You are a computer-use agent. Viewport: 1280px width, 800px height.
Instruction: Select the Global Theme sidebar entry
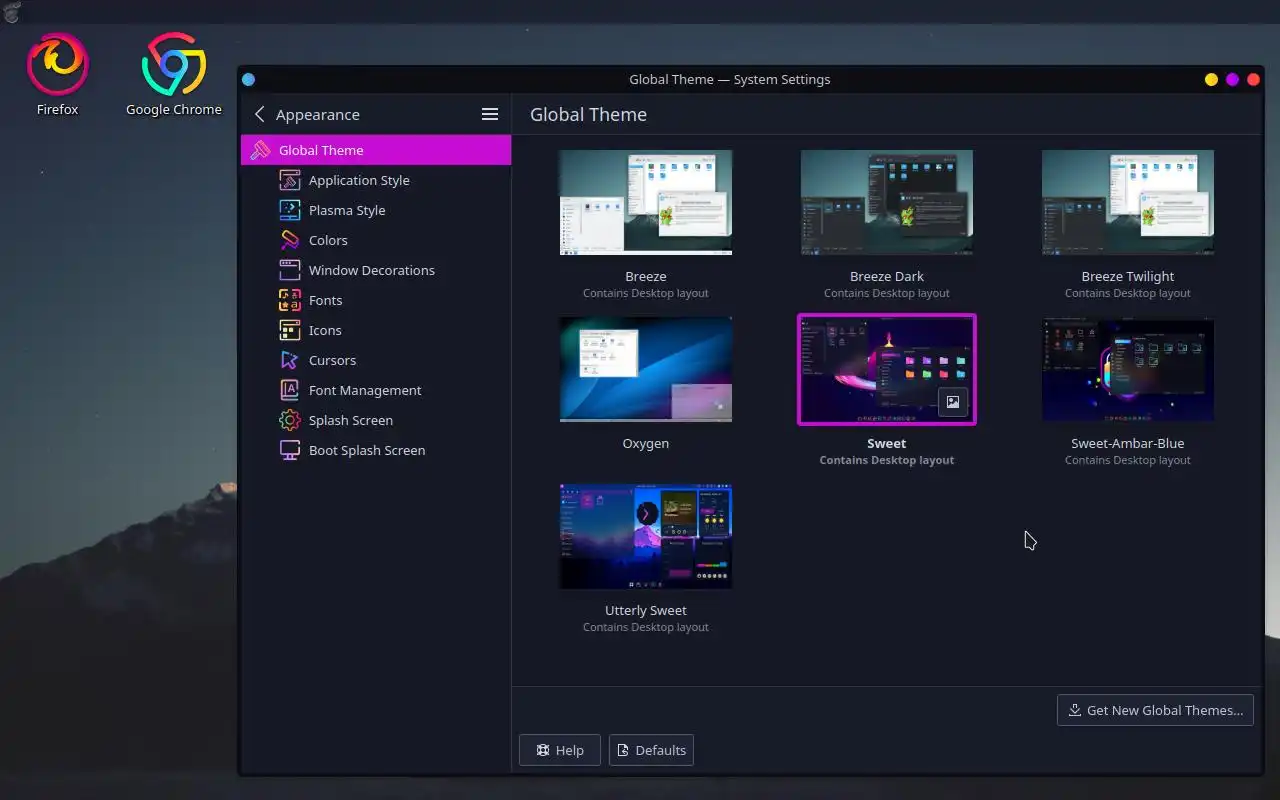point(376,150)
